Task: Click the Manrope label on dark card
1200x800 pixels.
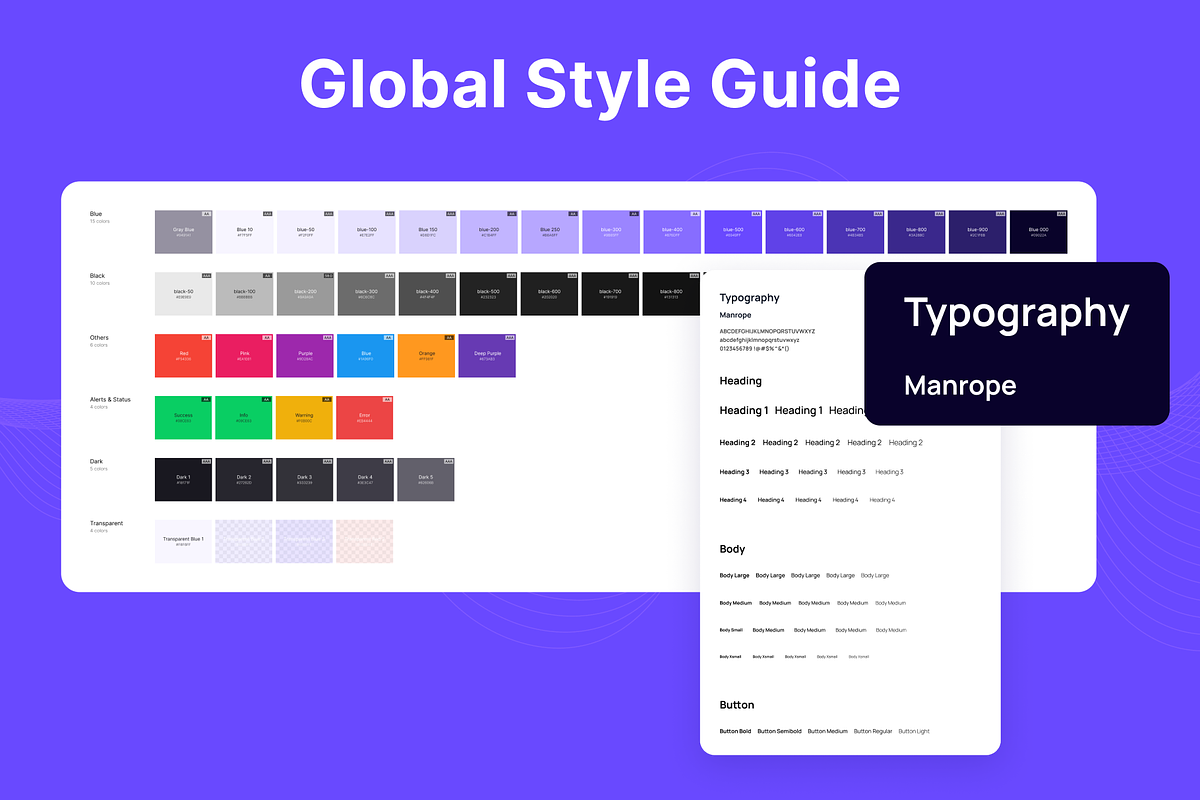Action: coord(960,386)
